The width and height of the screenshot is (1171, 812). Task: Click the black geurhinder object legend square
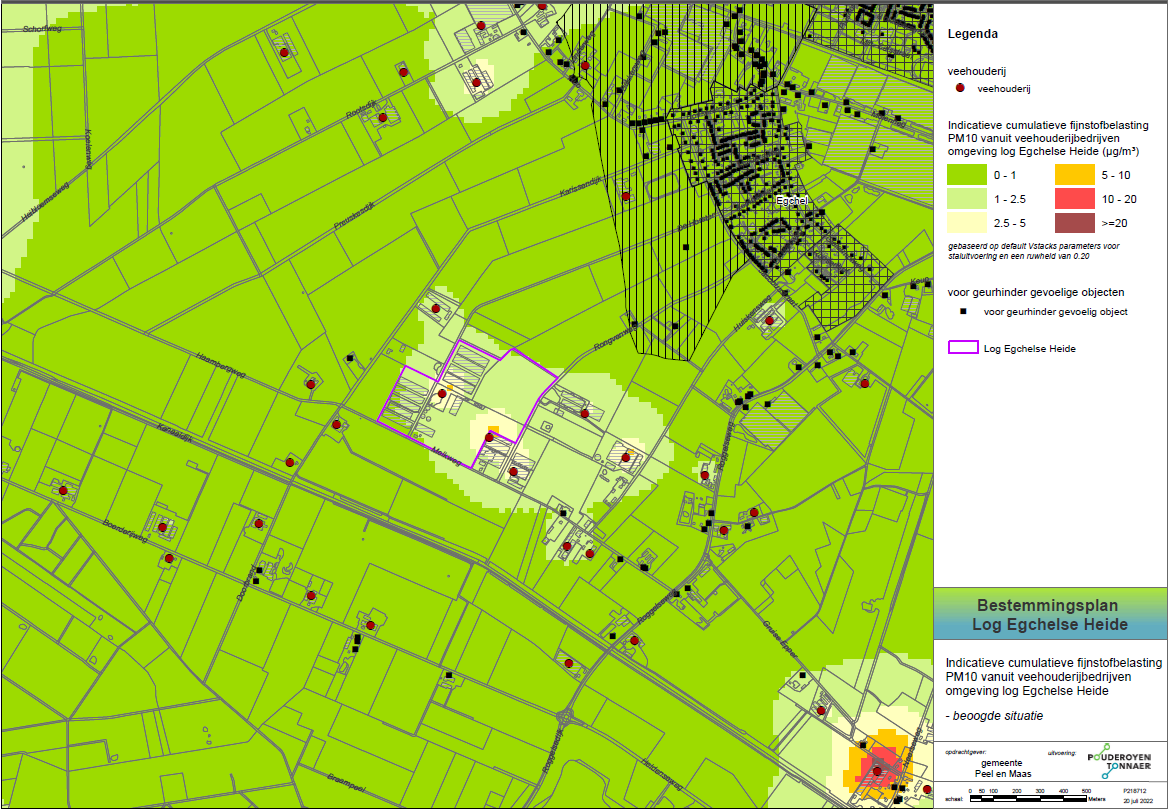(x=963, y=312)
